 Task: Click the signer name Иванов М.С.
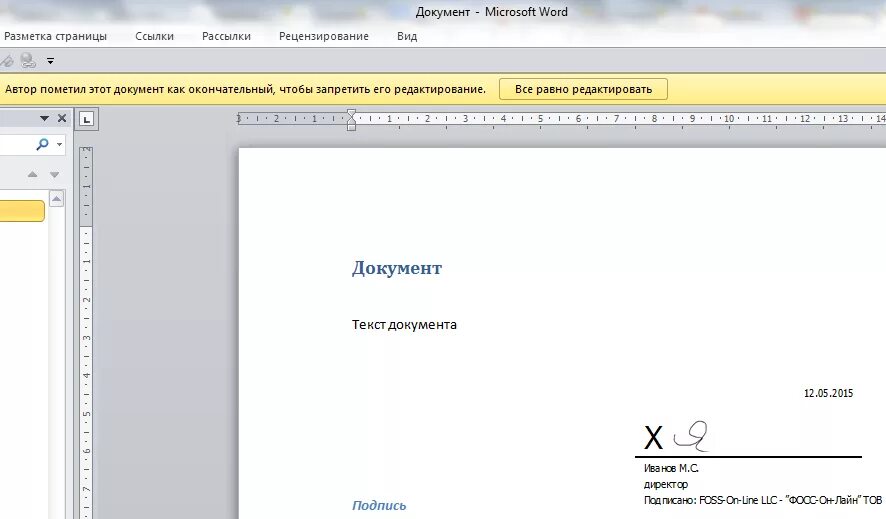(x=671, y=468)
